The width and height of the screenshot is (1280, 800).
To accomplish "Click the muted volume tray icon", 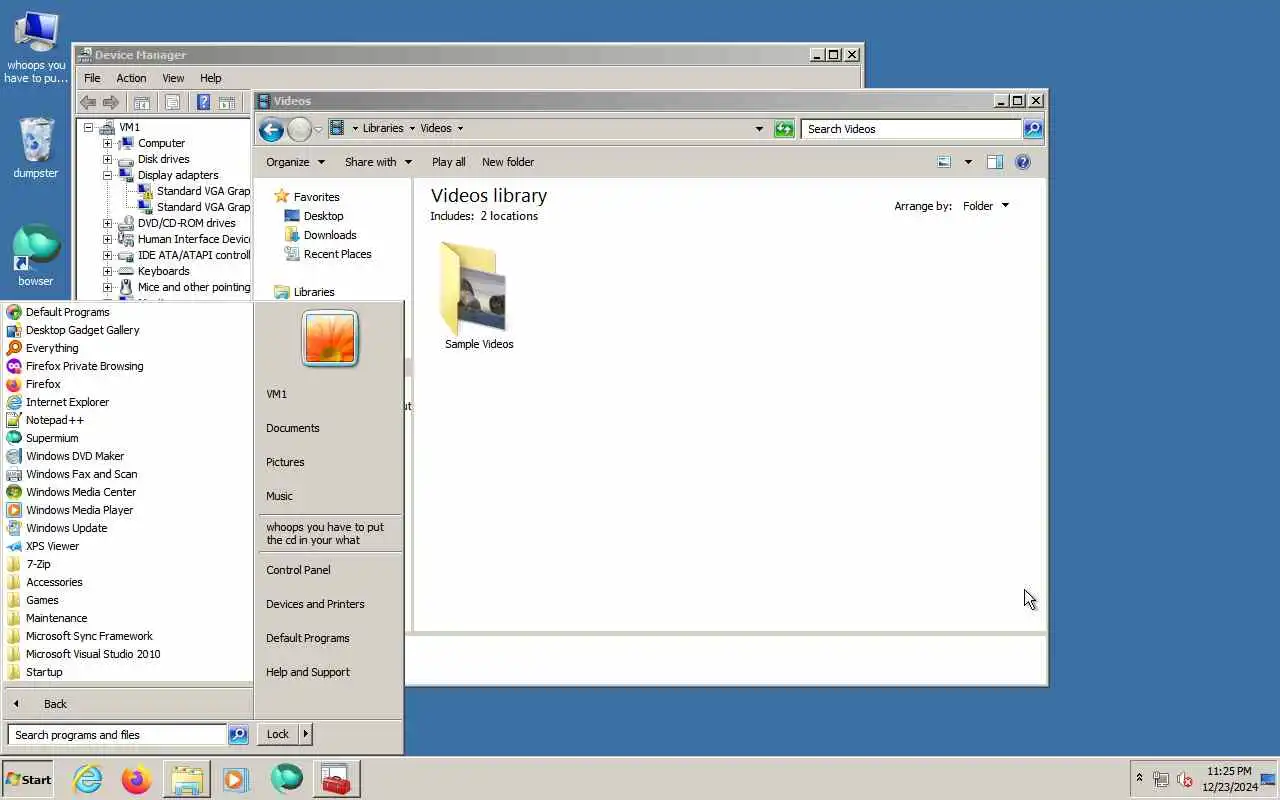I will 1185,779.
